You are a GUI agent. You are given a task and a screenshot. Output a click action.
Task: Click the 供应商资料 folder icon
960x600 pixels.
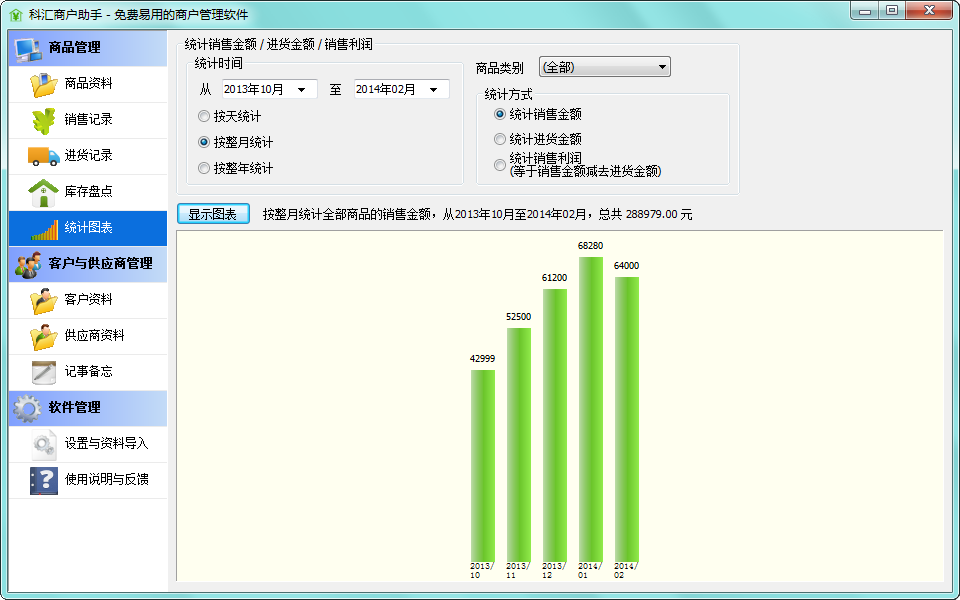(44, 336)
